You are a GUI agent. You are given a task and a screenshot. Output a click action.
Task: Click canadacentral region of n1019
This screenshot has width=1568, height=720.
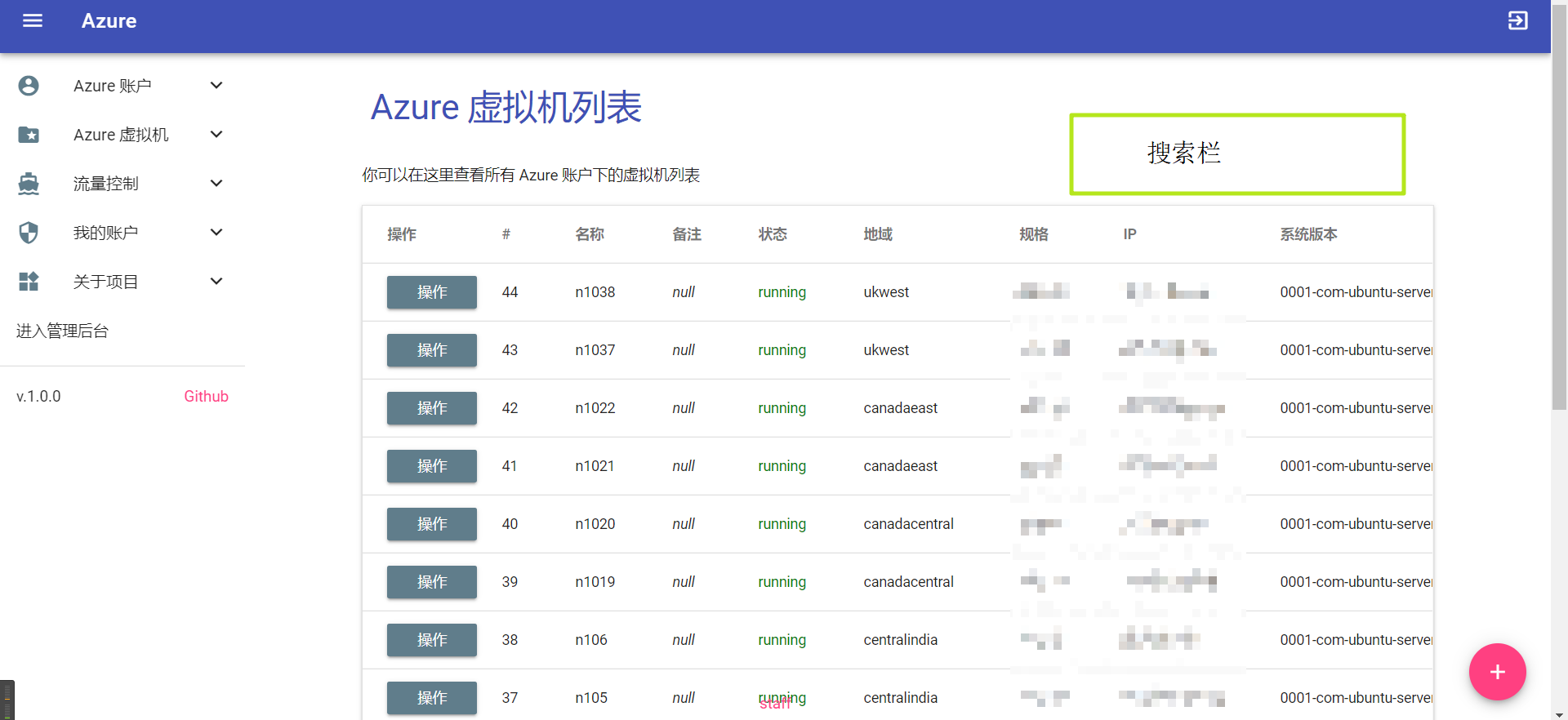[909, 582]
